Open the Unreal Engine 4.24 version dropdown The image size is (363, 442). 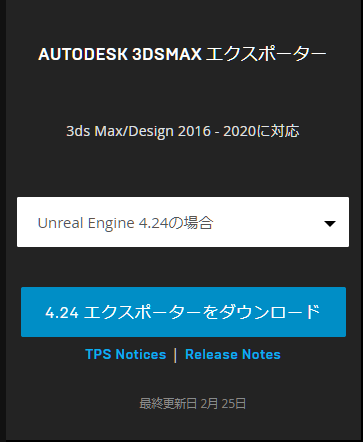pyautogui.click(x=183, y=222)
